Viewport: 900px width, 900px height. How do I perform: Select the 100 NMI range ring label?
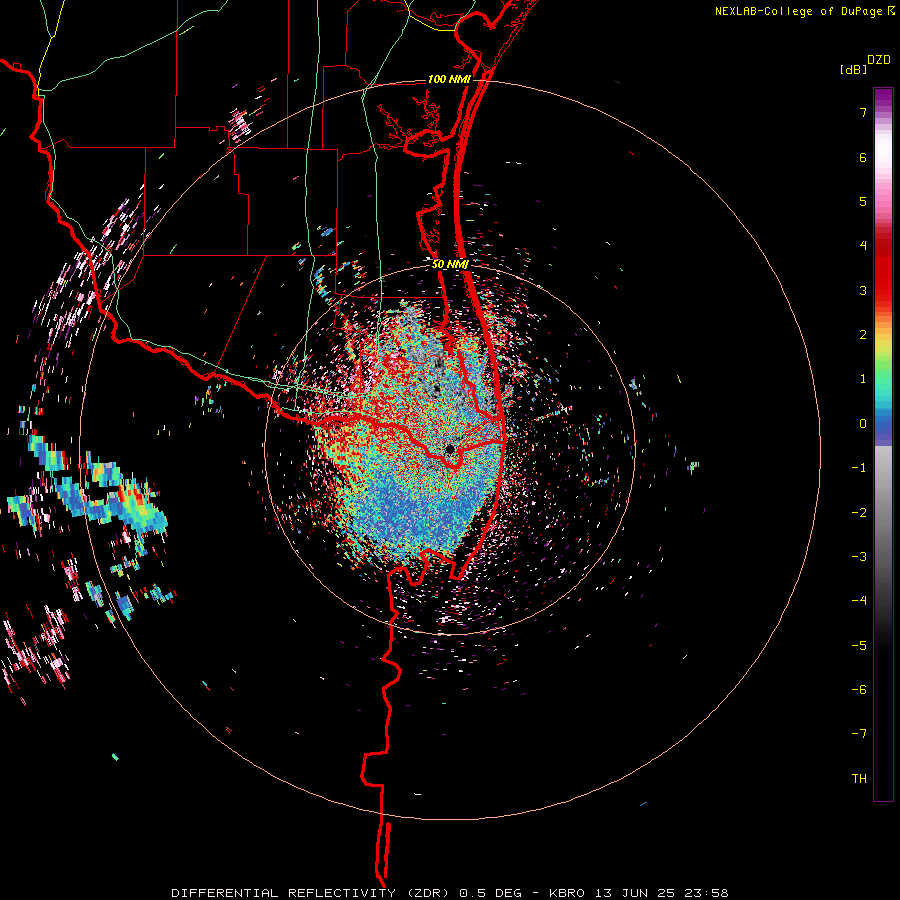click(x=449, y=79)
